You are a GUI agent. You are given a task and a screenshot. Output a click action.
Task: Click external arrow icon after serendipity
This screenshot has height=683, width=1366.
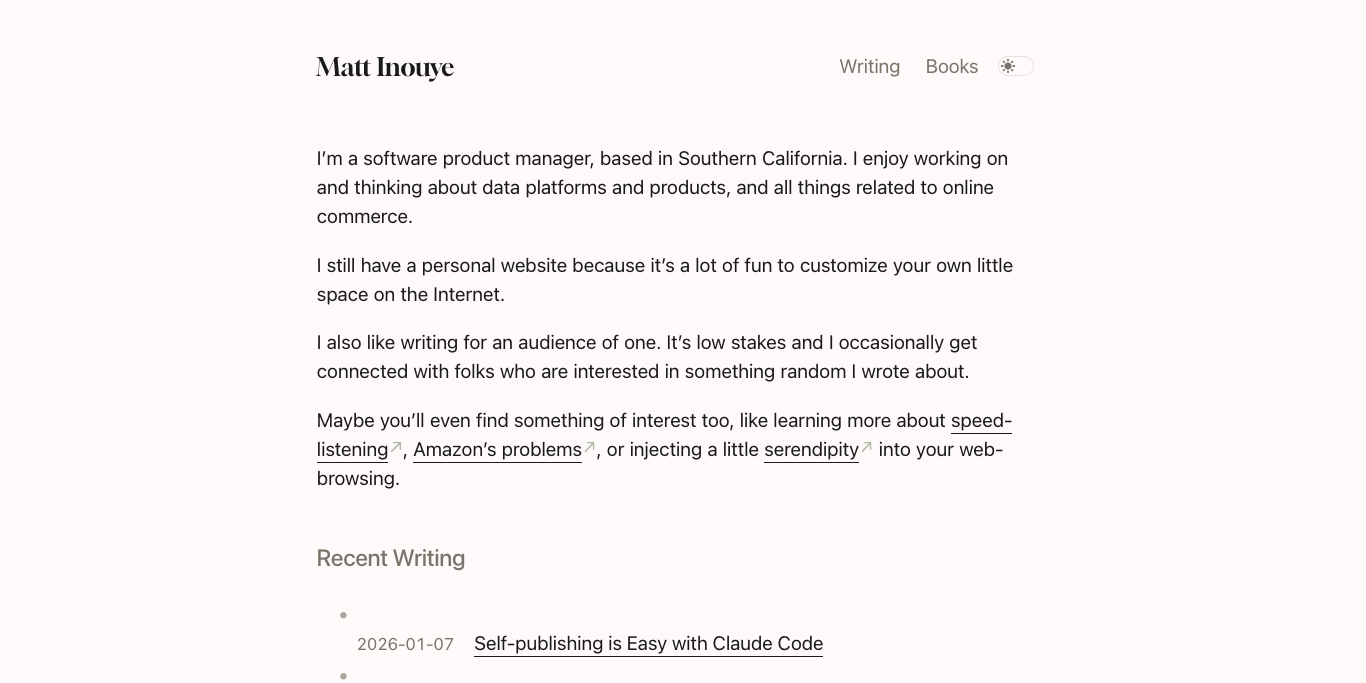[867, 448]
